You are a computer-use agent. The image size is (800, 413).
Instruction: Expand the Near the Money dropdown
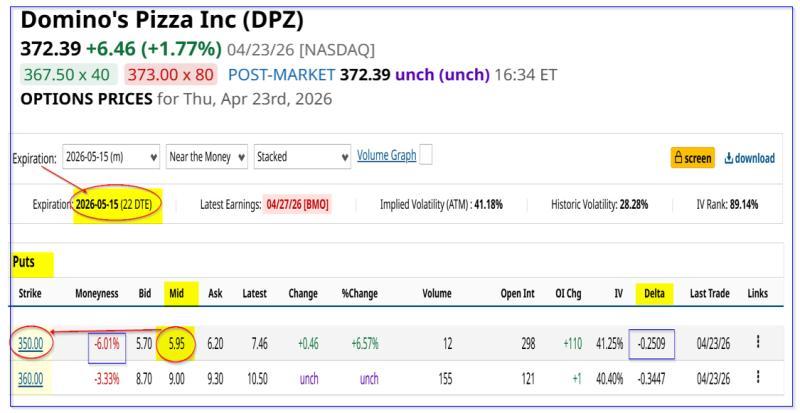[205, 157]
